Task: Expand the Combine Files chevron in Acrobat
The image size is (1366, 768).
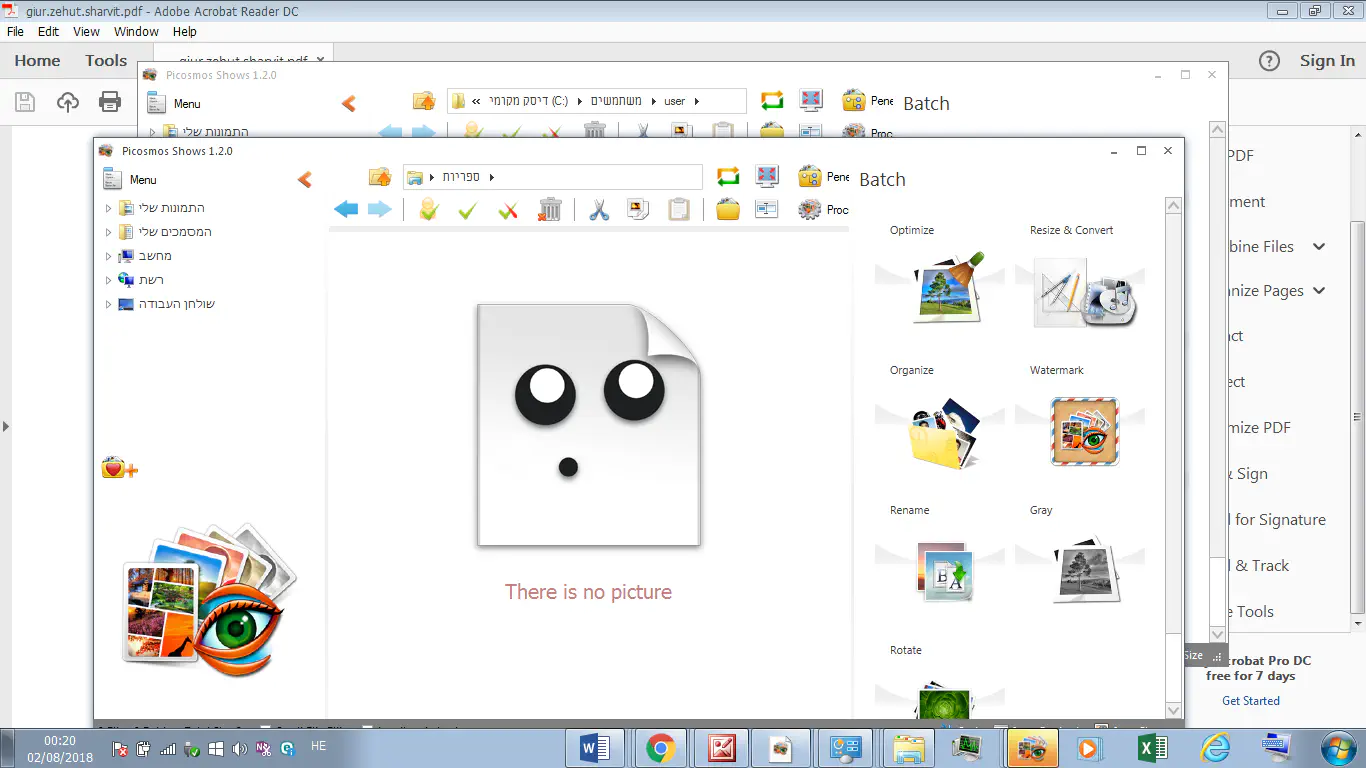Action: click(1318, 246)
